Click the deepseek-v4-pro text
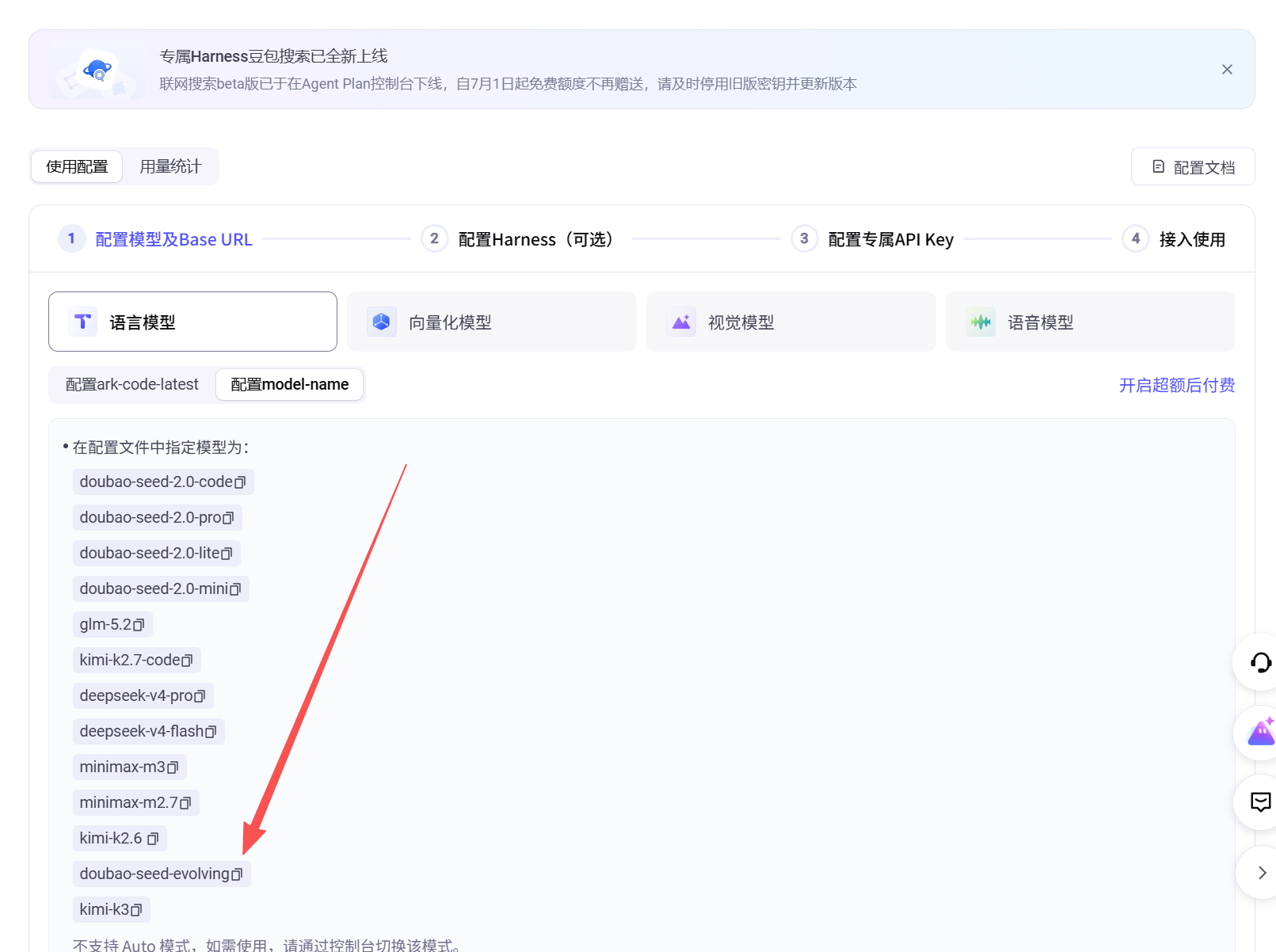The width and height of the screenshot is (1276, 952). click(136, 695)
